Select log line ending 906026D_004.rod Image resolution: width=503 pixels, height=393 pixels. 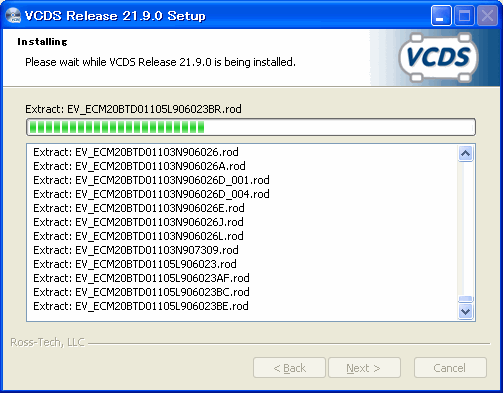(151, 194)
